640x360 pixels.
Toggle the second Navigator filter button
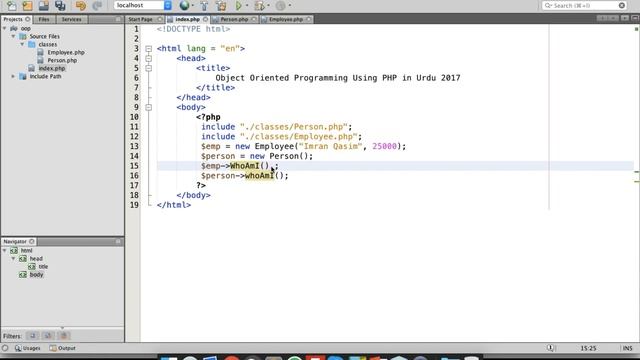(48, 336)
